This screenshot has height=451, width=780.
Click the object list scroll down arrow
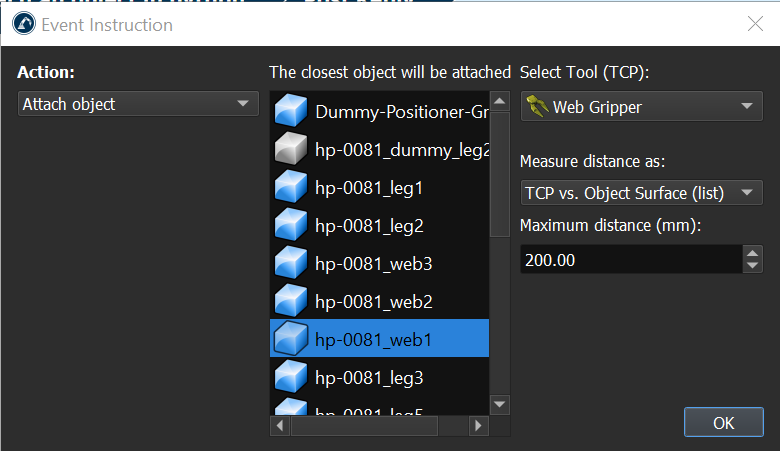(x=499, y=404)
